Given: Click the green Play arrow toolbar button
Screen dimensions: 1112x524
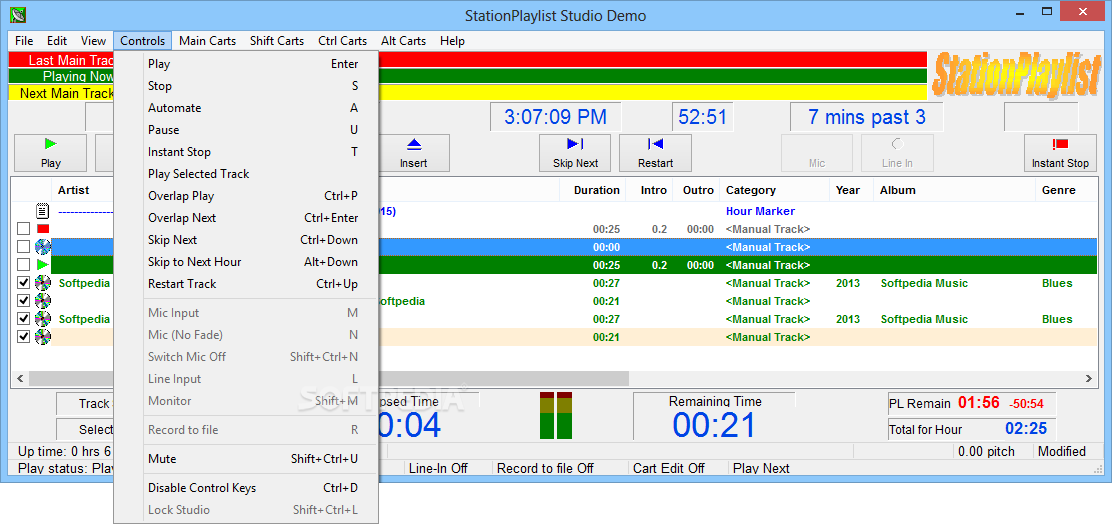Looking at the screenshot, I should coord(50,152).
